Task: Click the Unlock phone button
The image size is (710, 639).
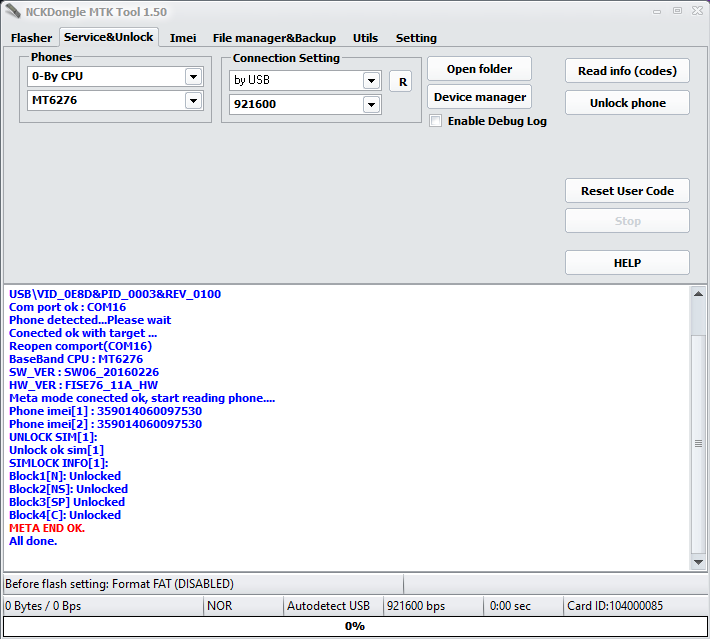Action: pyautogui.click(x=627, y=103)
